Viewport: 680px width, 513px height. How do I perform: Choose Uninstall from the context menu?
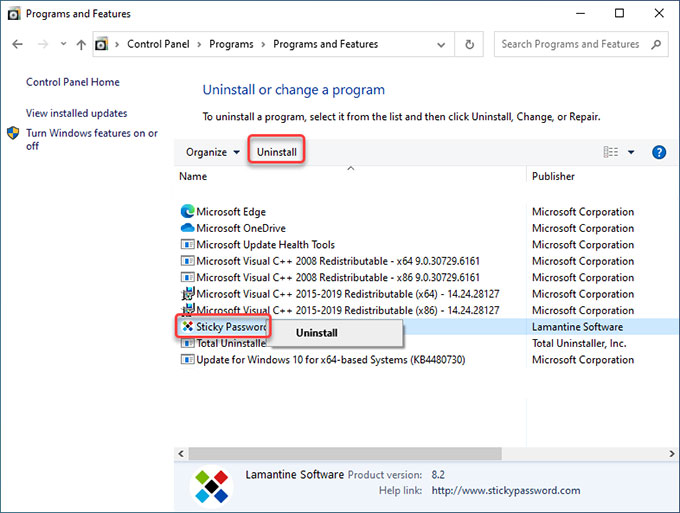[x=336, y=333]
